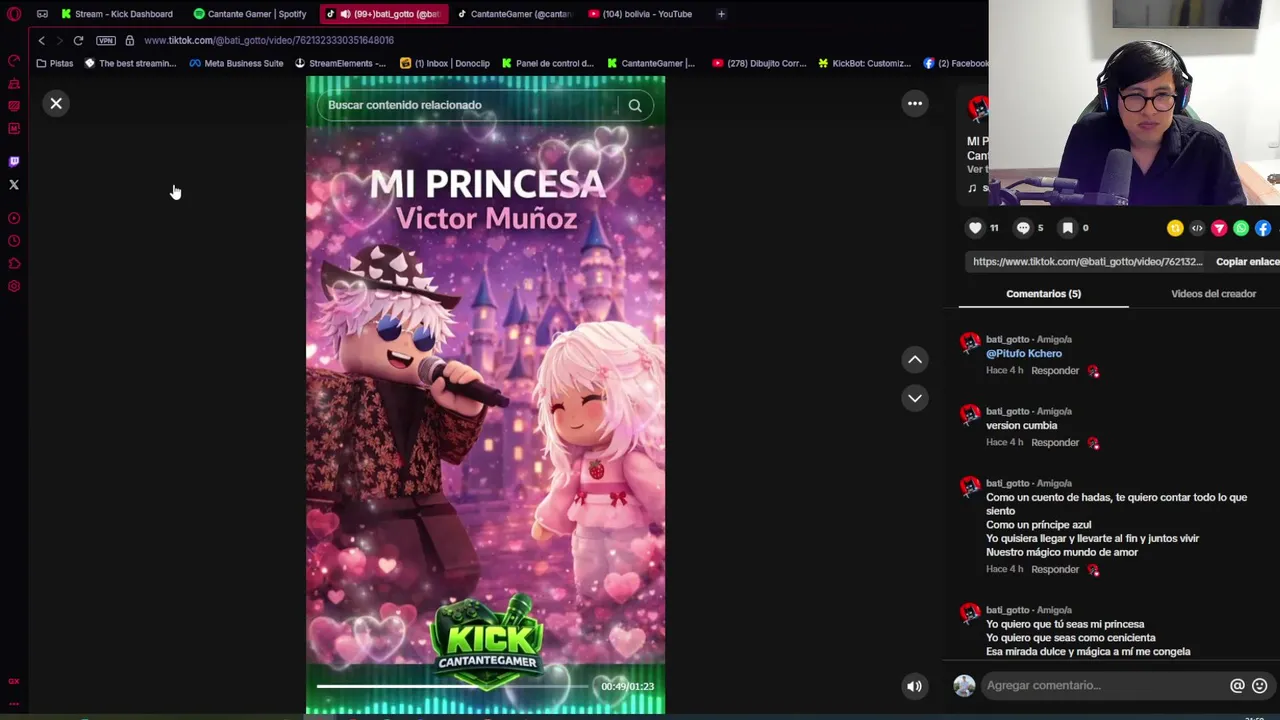1280x720 pixels.
Task: Insert a mention with the @ icon
Action: 1237,685
